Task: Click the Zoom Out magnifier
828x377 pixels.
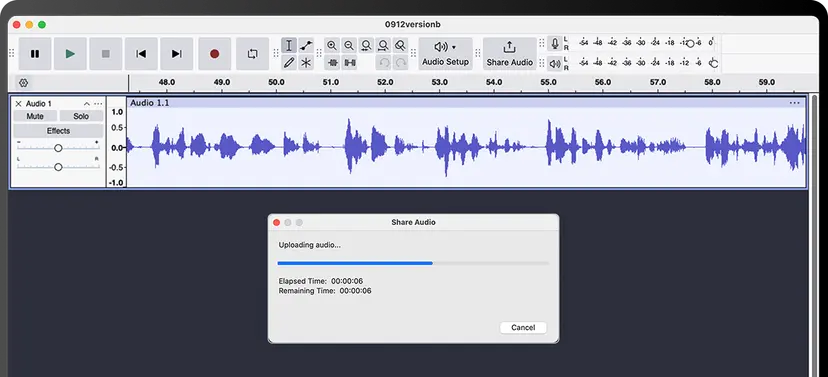Action: (349, 45)
